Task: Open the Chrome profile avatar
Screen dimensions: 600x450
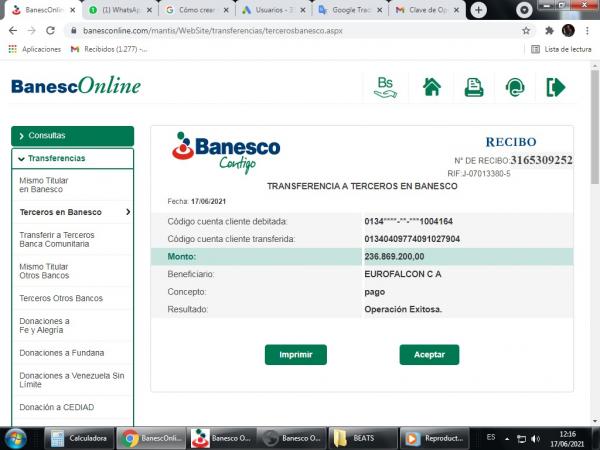Action: [568, 31]
